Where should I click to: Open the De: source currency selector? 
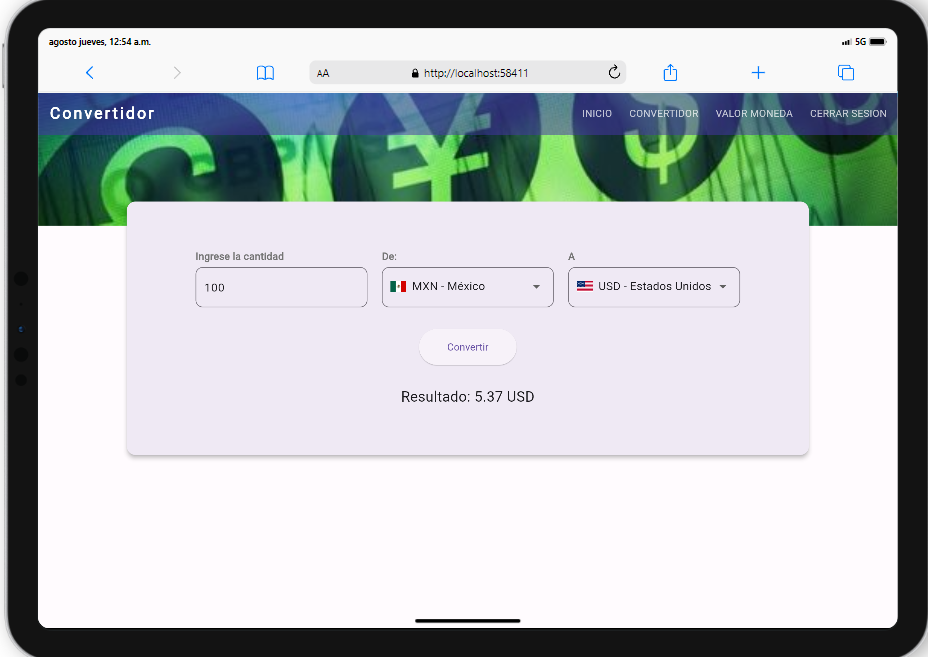467,287
